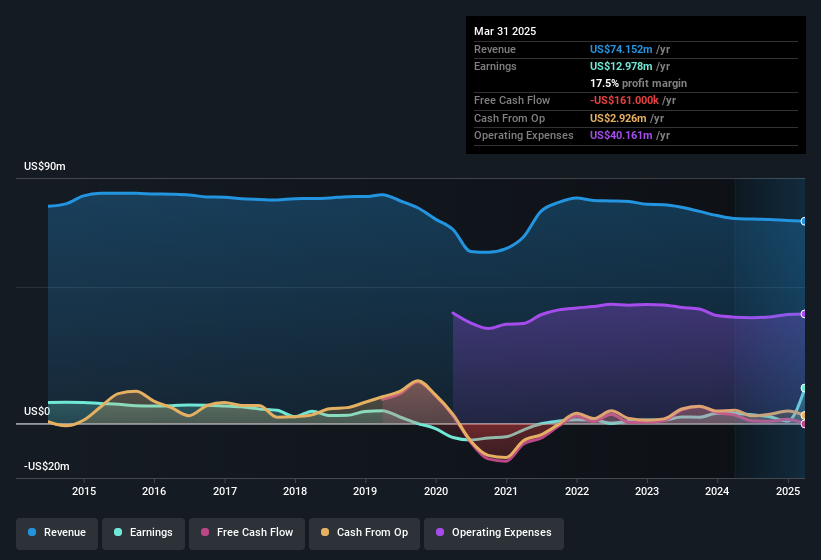Click the 2016 x-axis label
The height and width of the screenshot is (560, 821).
pos(154,491)
